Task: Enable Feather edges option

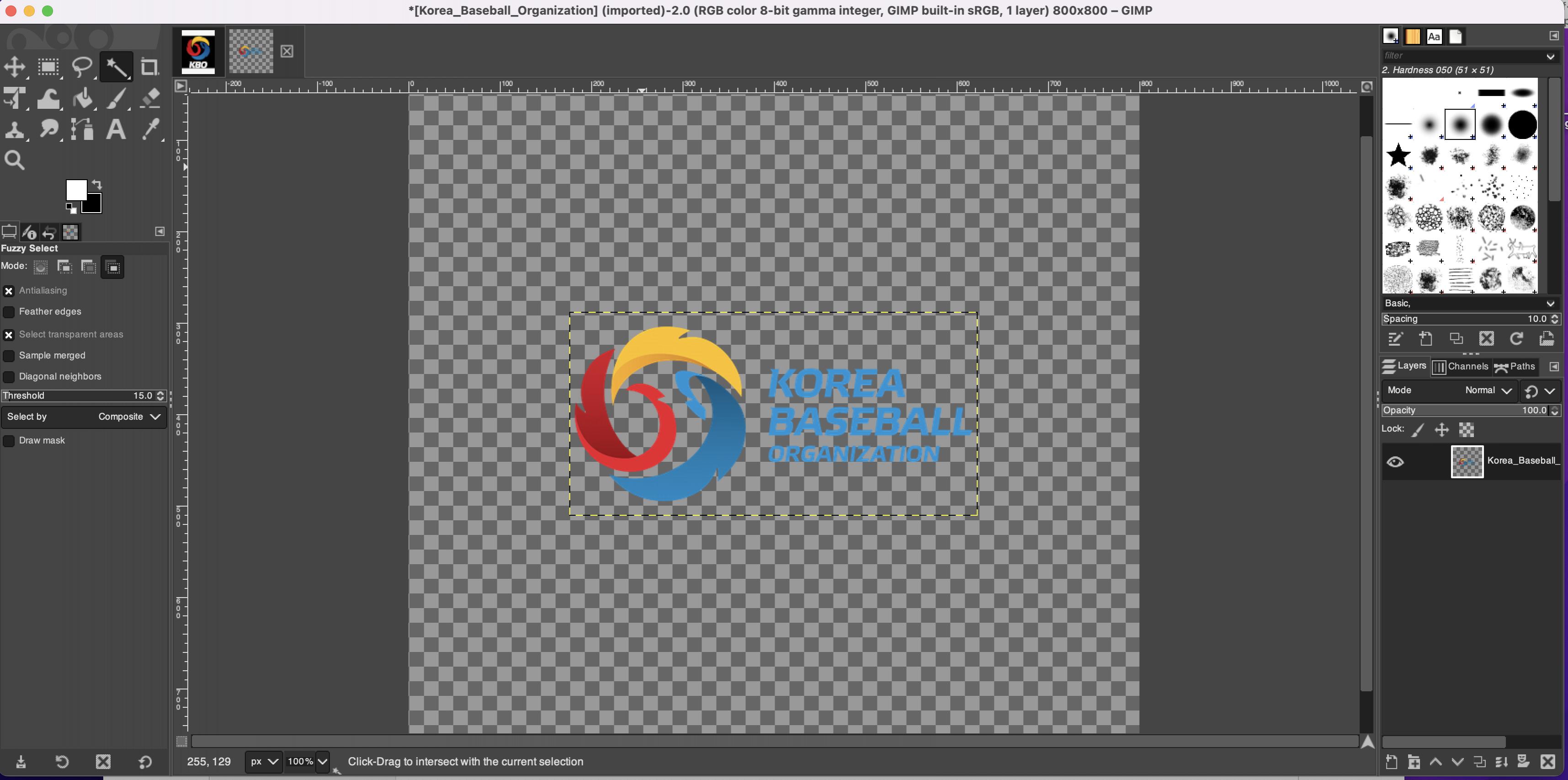Action: pos(9,312)
